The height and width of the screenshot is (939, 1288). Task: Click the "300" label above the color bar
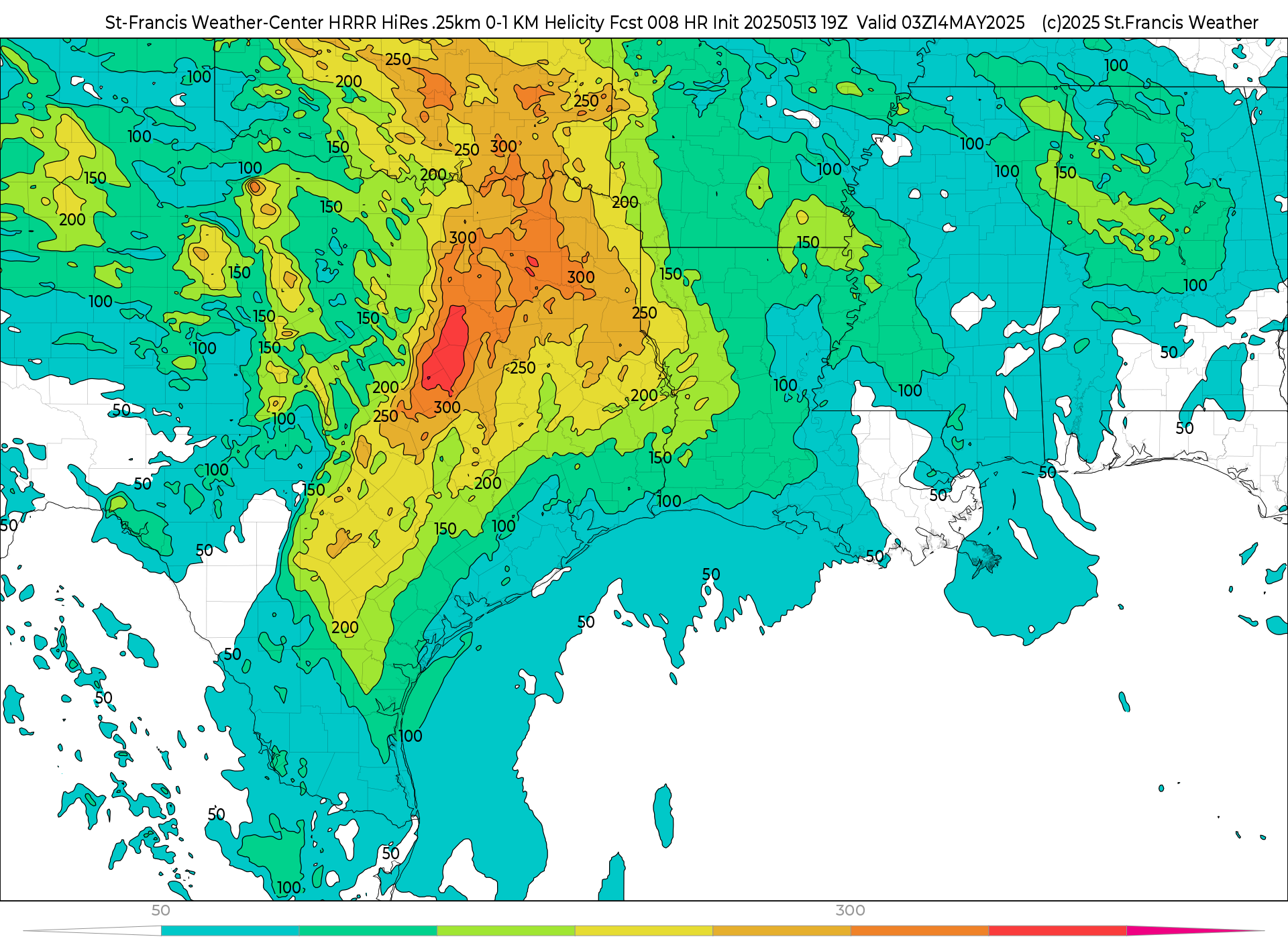point(850,910)
